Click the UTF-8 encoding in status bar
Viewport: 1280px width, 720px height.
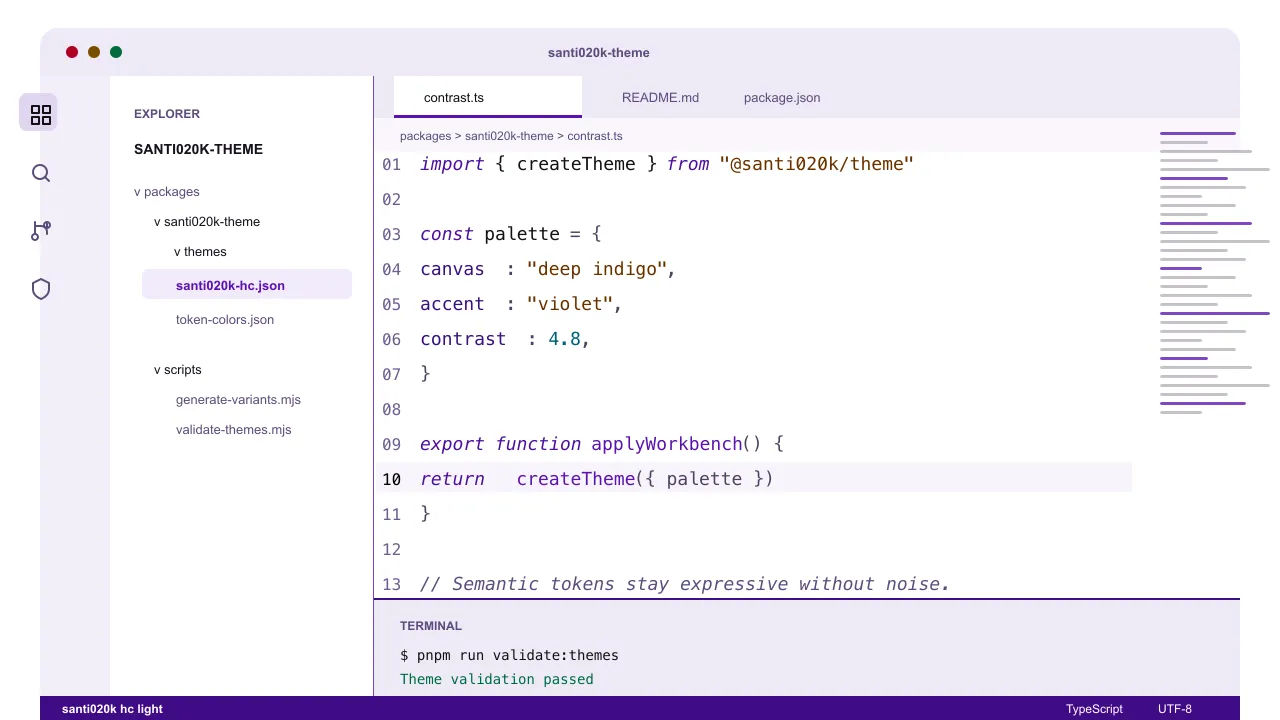click(x=1175, y=709)
